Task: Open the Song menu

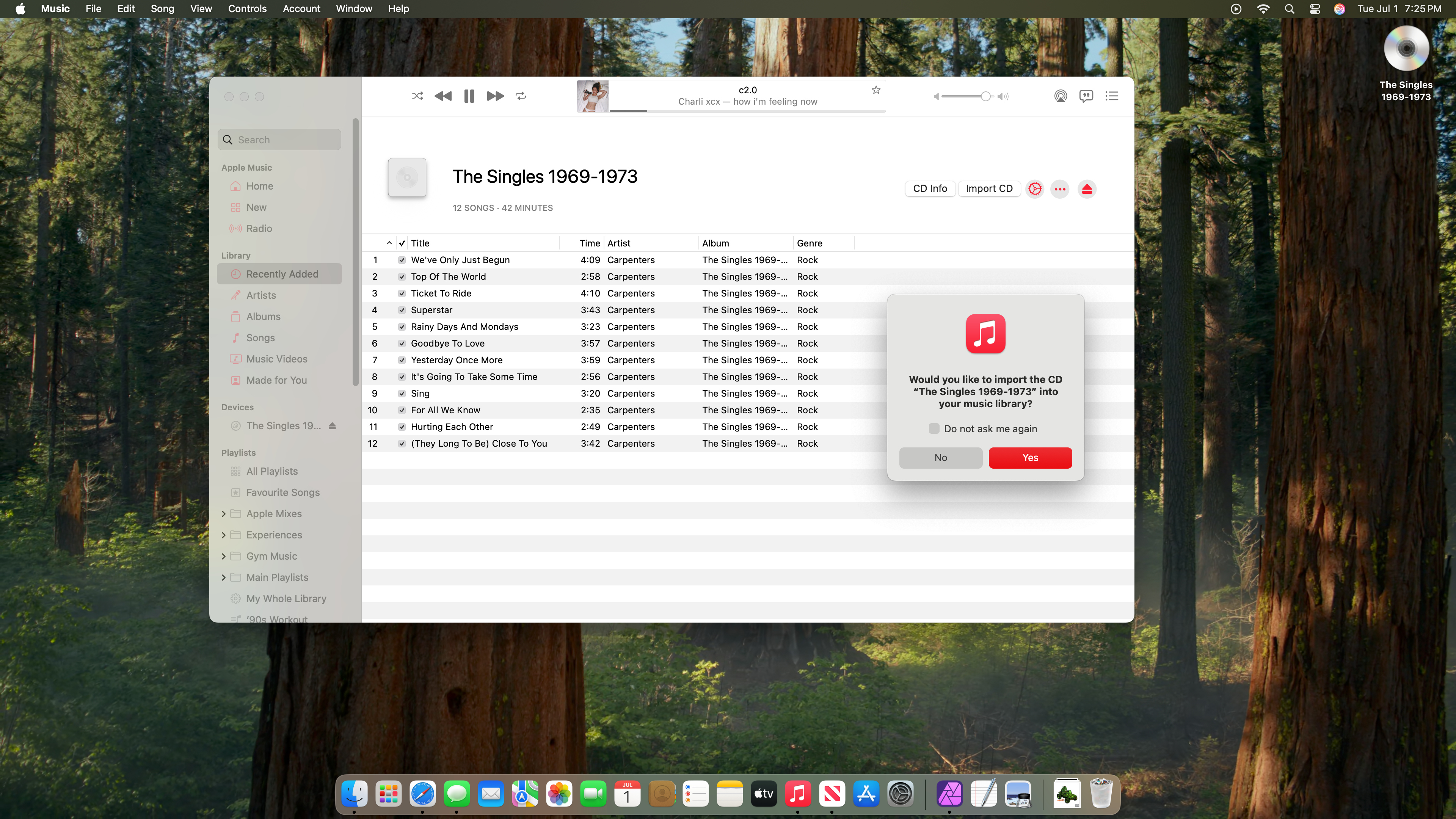Action: coord(162,8)
